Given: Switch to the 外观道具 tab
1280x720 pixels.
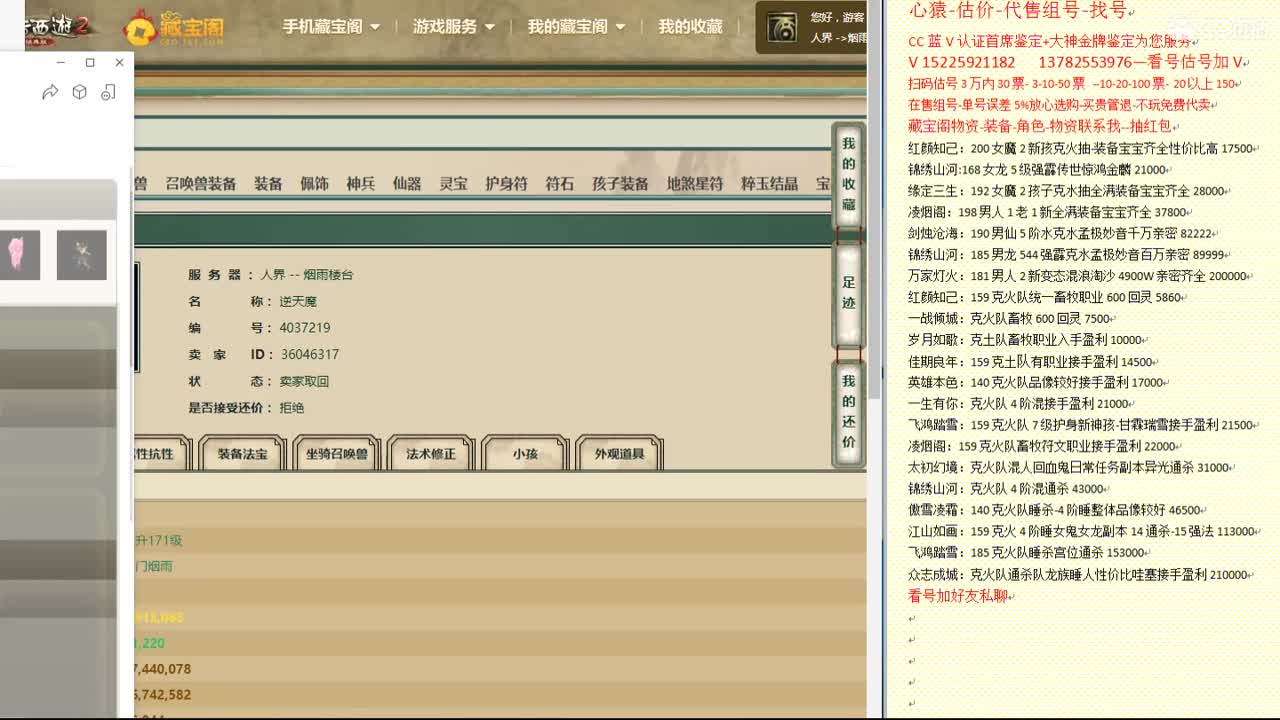Looking at the screenshot, I should pyautogui.click(x=619, y=454).
